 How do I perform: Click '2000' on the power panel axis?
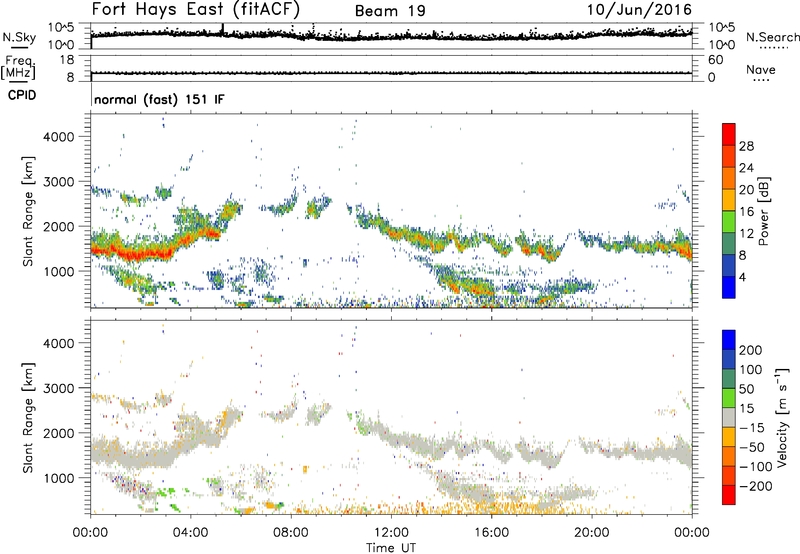(x=59, y=226)
